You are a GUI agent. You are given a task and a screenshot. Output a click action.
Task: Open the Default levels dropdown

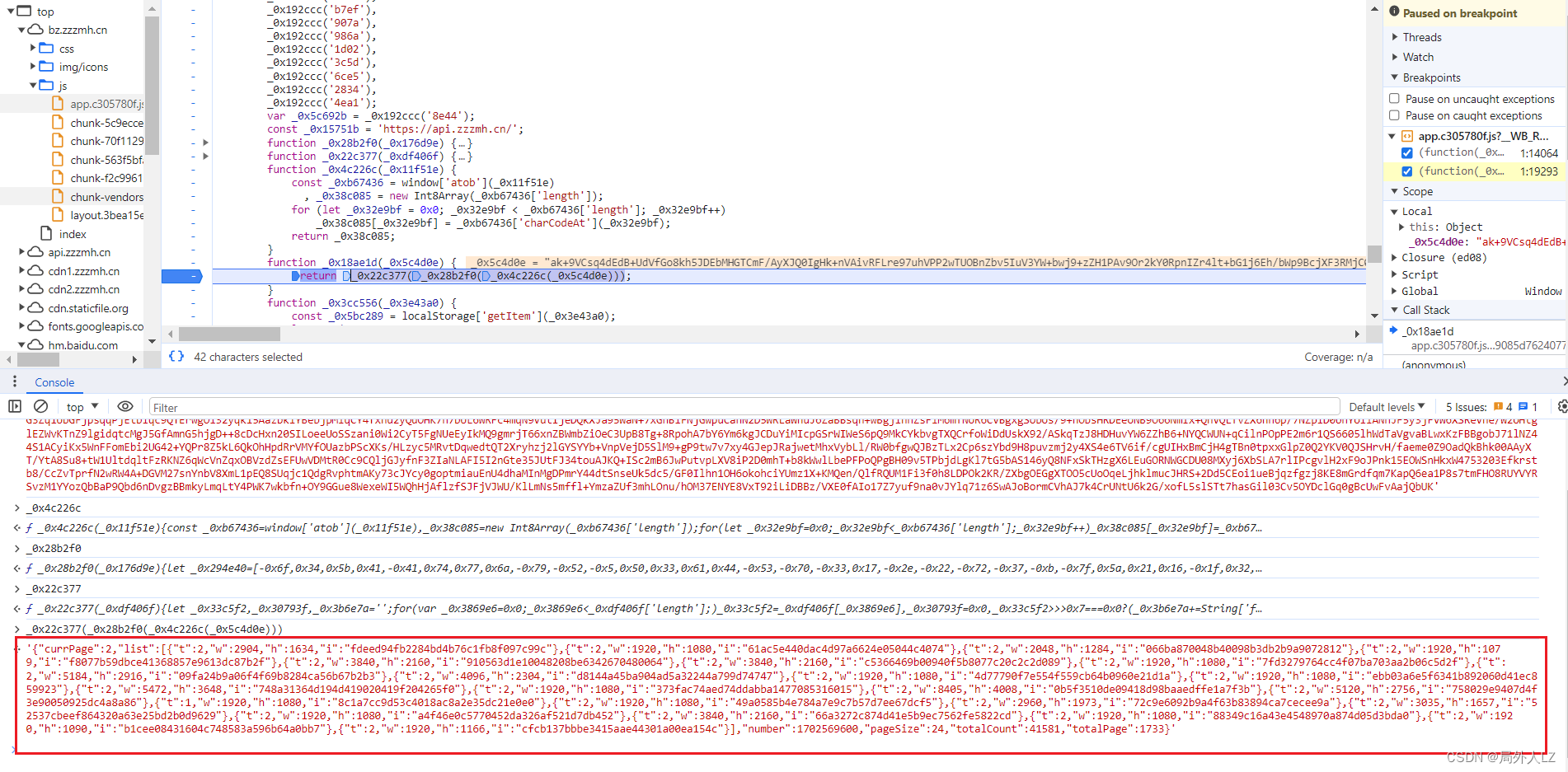1387,407
